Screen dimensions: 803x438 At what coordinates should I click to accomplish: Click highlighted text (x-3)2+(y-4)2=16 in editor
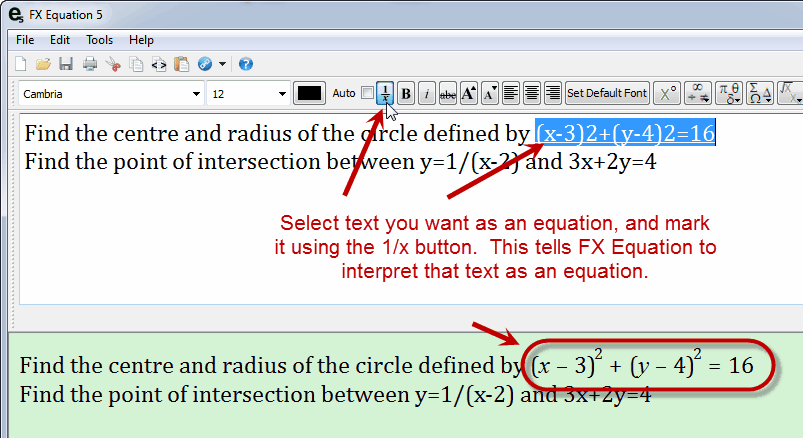point(625,133)
